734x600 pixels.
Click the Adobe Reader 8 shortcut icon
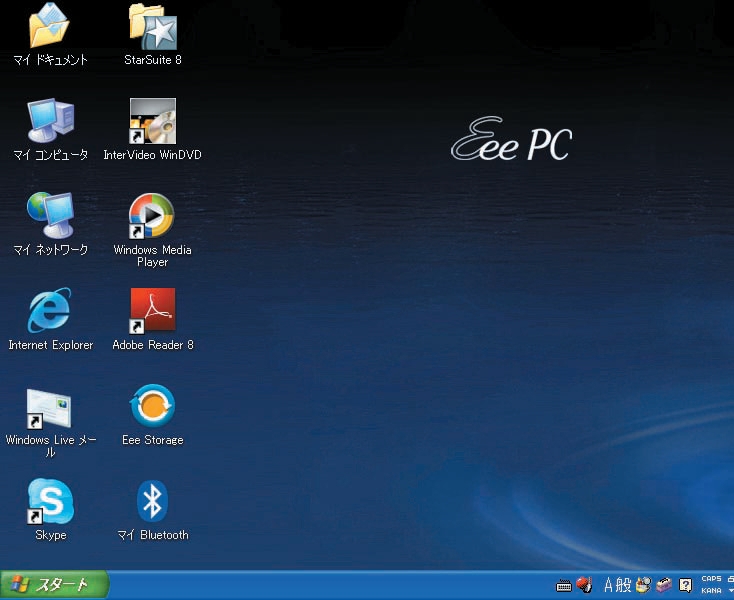(153, 311)
